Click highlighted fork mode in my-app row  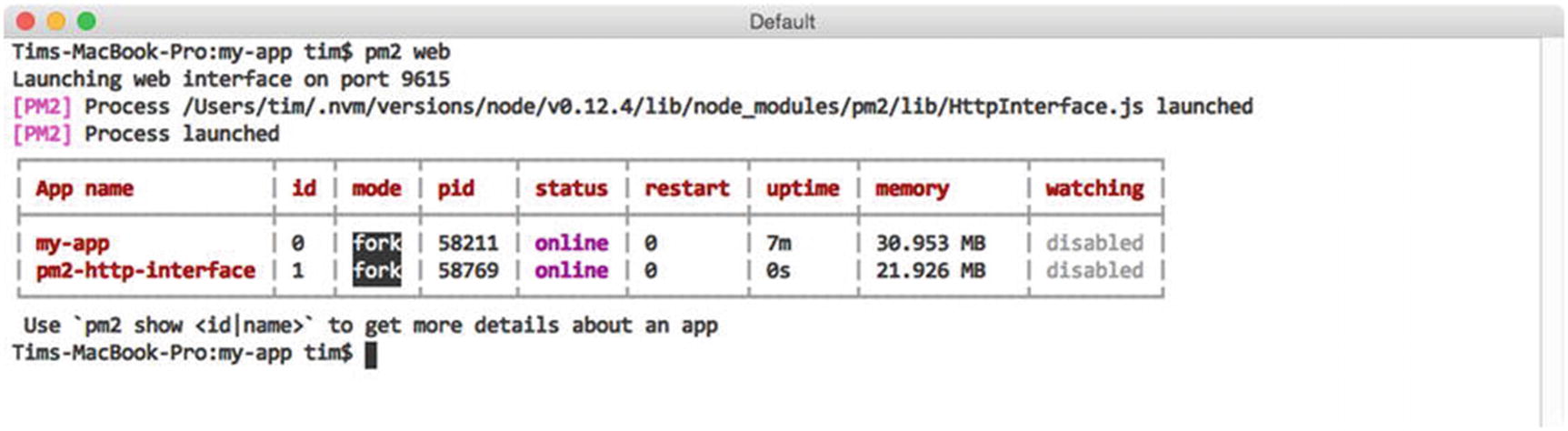coord(376,243)
